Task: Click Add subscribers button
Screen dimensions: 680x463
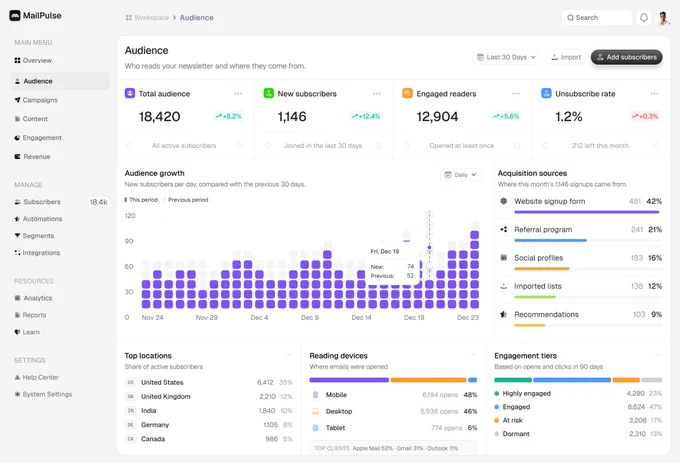Action: coord(627,57)
